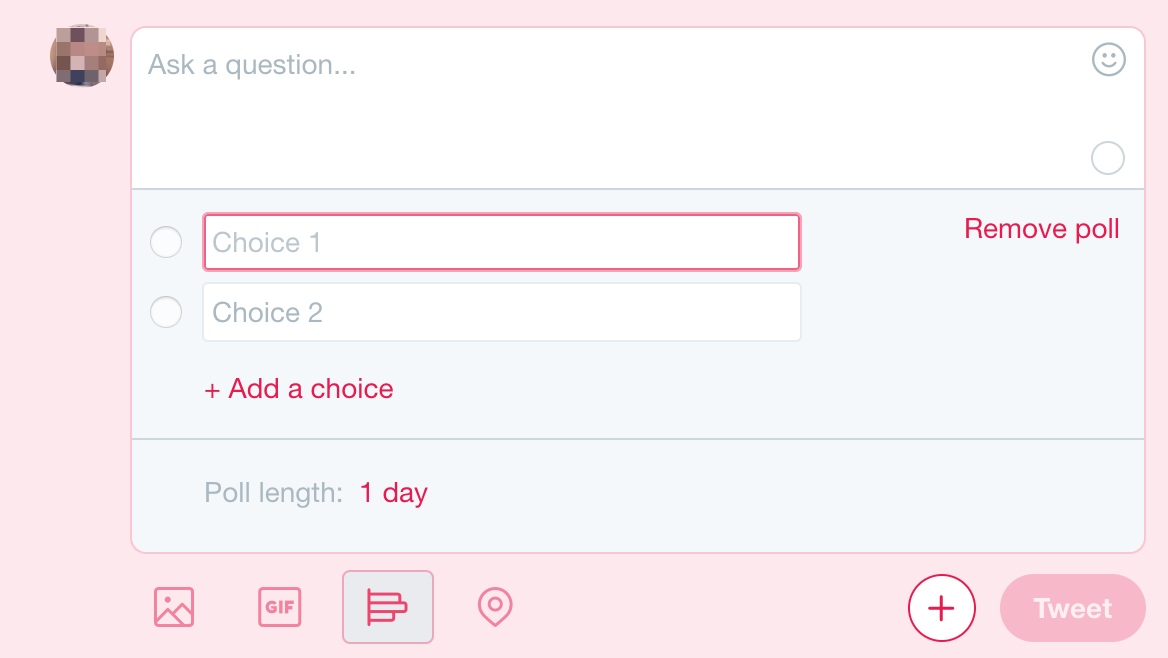Open the GIF picker icon
Image resolution: width=1168 pixels, height=658 pixels.
[279, 607]
